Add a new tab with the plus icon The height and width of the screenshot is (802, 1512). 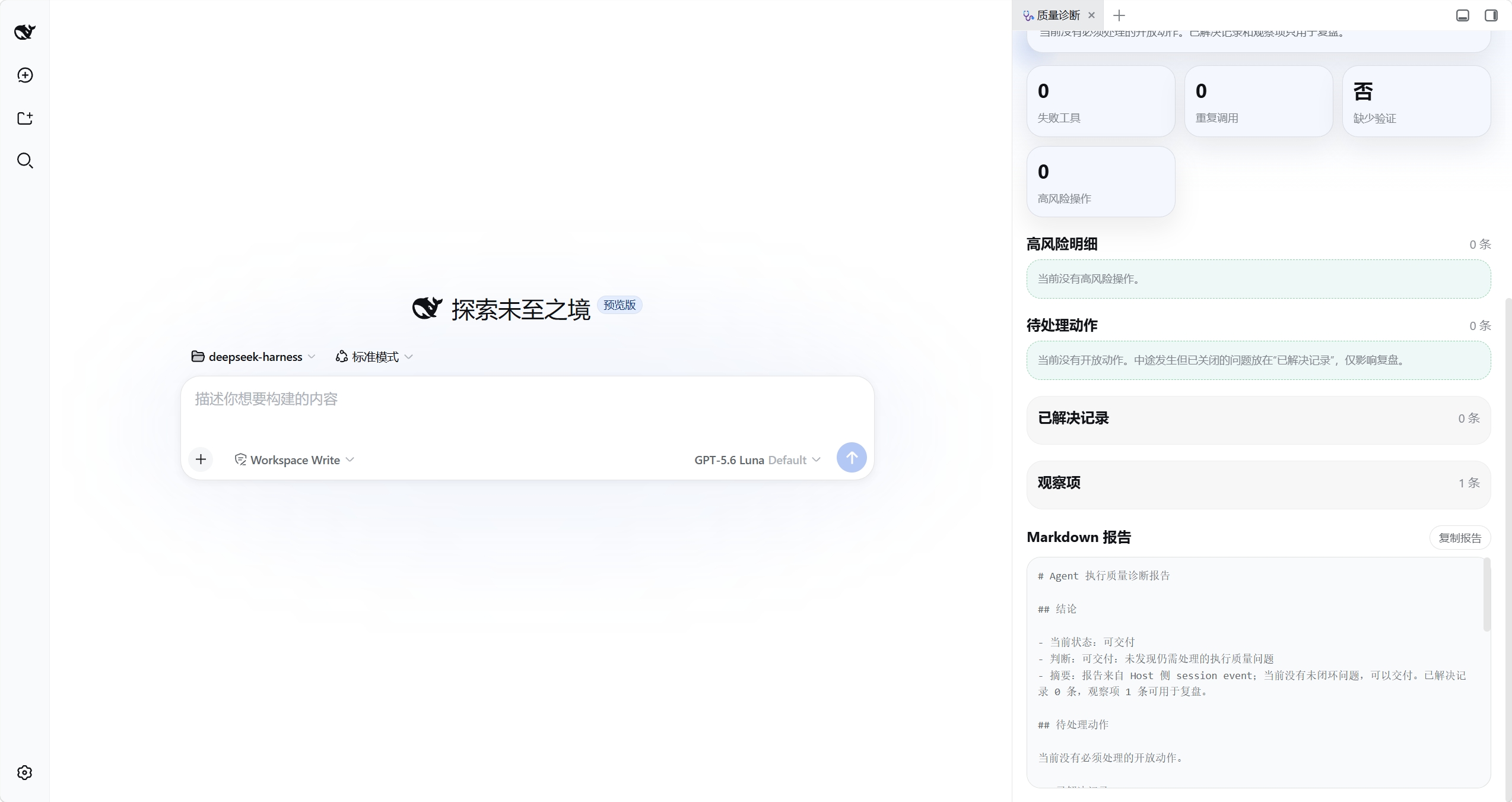(x=1119, y=15)
